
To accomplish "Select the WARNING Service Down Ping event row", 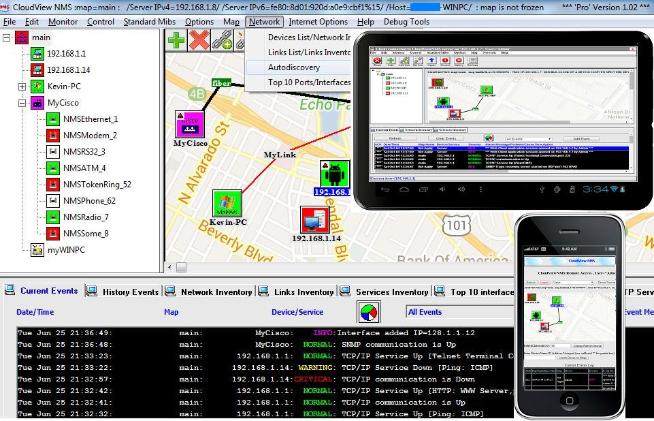I will [265, 368].
